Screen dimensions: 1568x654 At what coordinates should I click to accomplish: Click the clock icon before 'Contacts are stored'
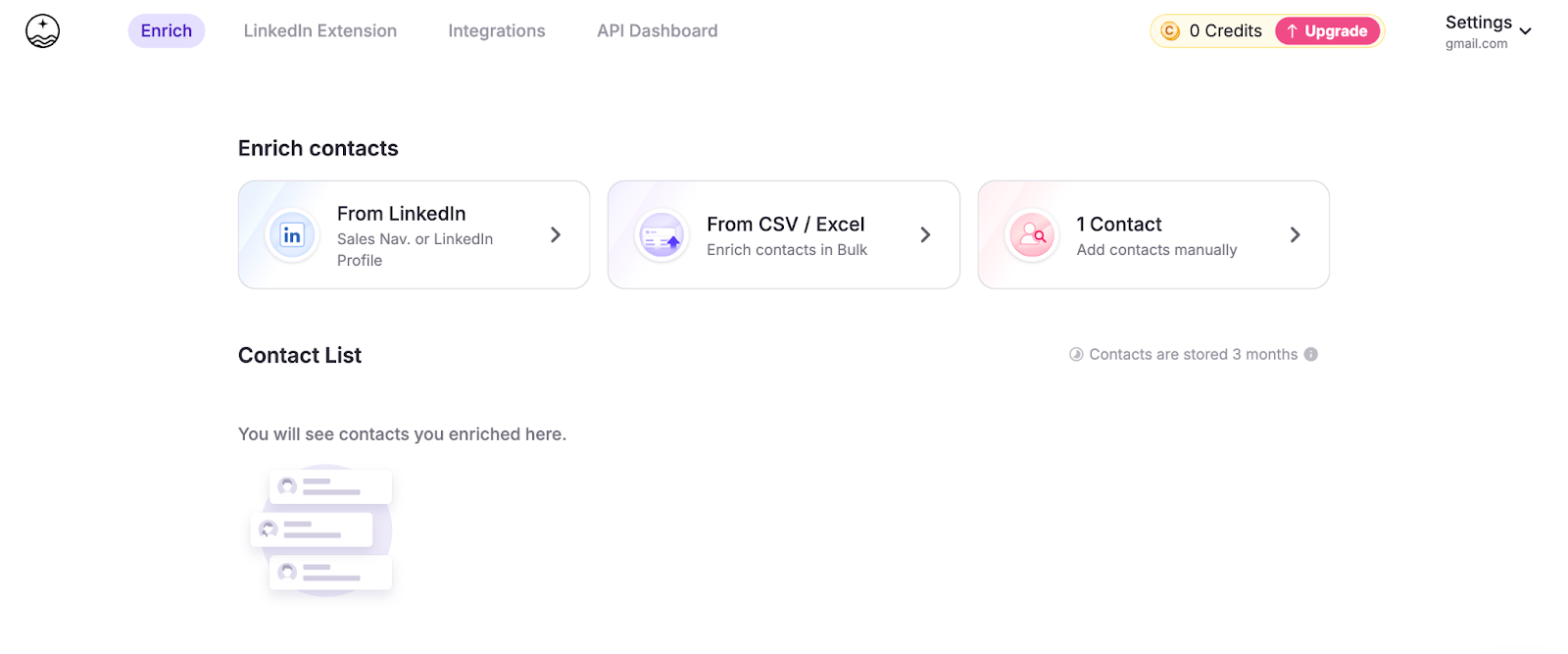[x=1076, y=355]
